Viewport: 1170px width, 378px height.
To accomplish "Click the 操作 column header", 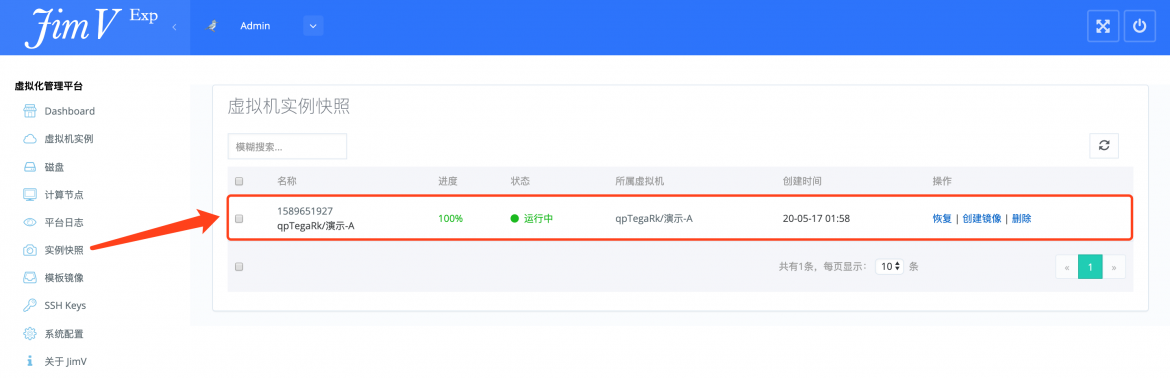I will 942,181.
